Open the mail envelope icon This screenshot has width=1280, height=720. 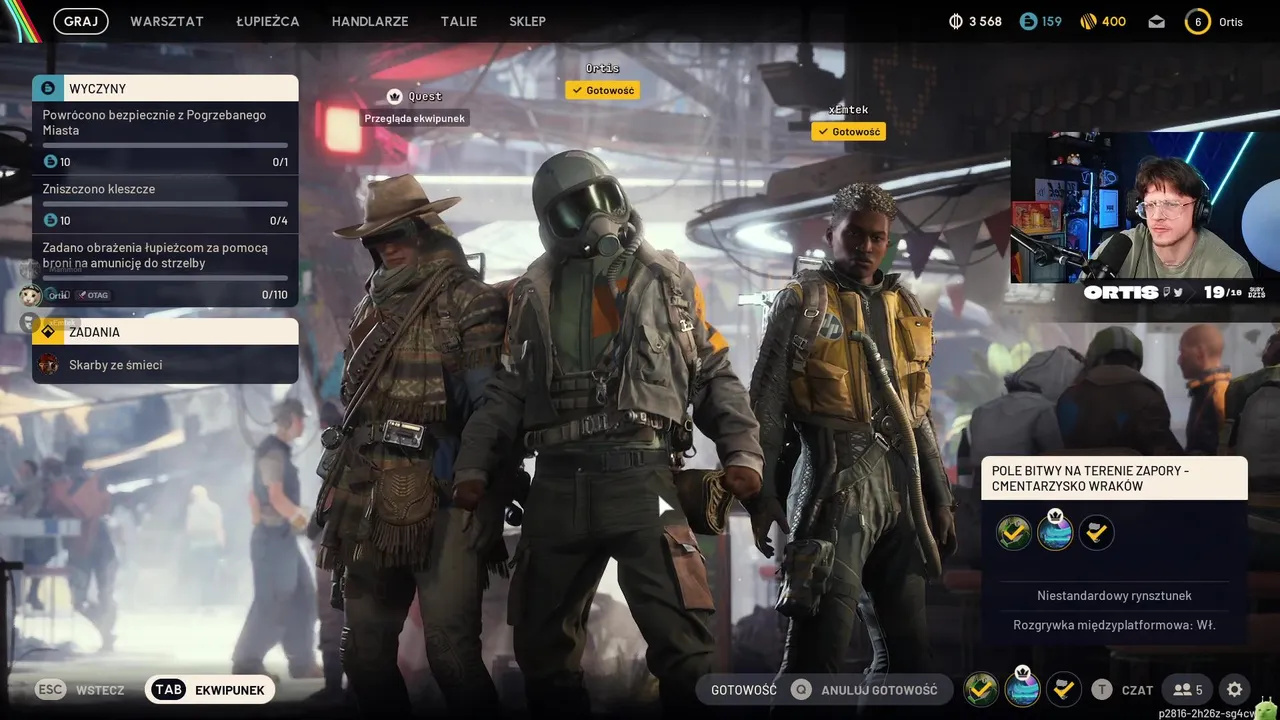tap(1157, 21)
